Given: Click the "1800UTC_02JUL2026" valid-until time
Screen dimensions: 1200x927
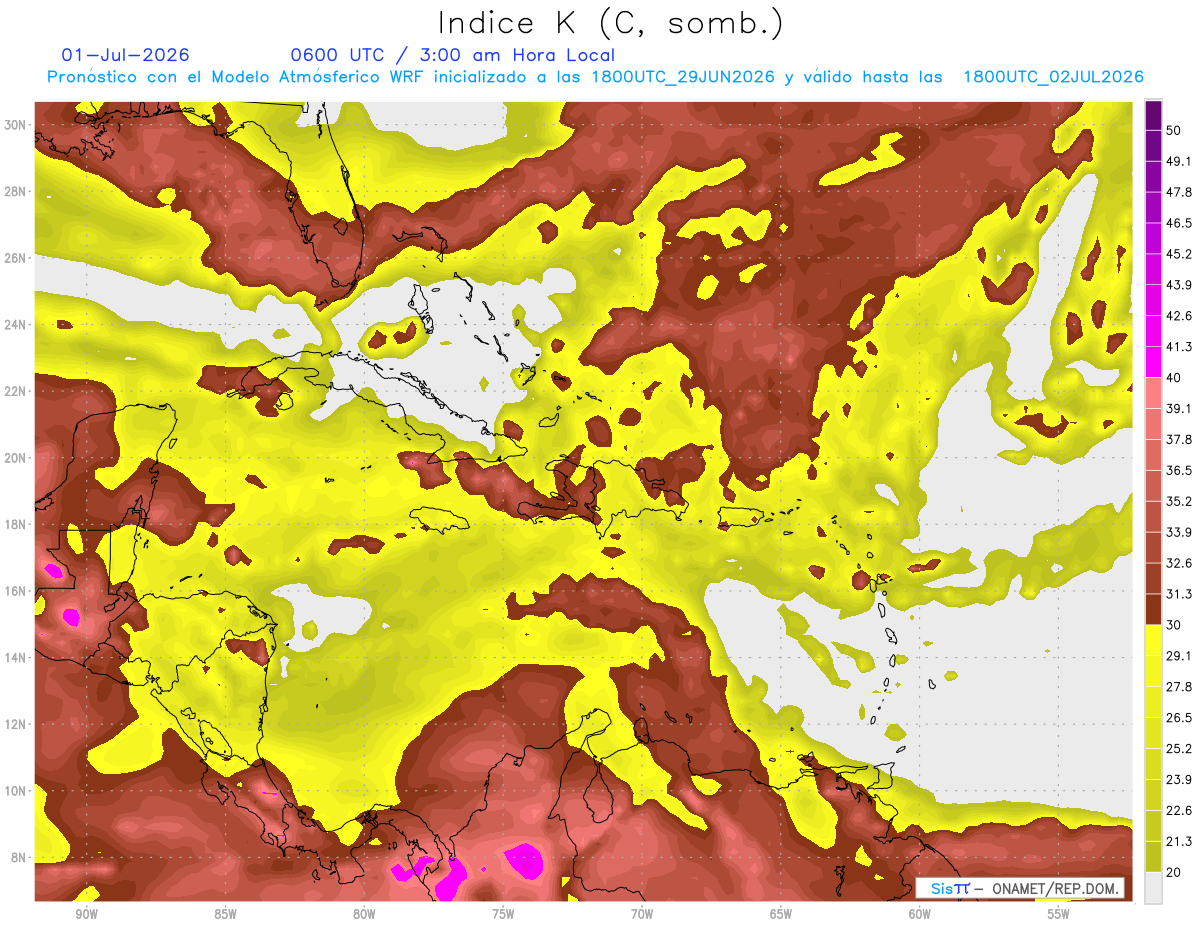Looking at the screenshot, I should coord(1053,77).
